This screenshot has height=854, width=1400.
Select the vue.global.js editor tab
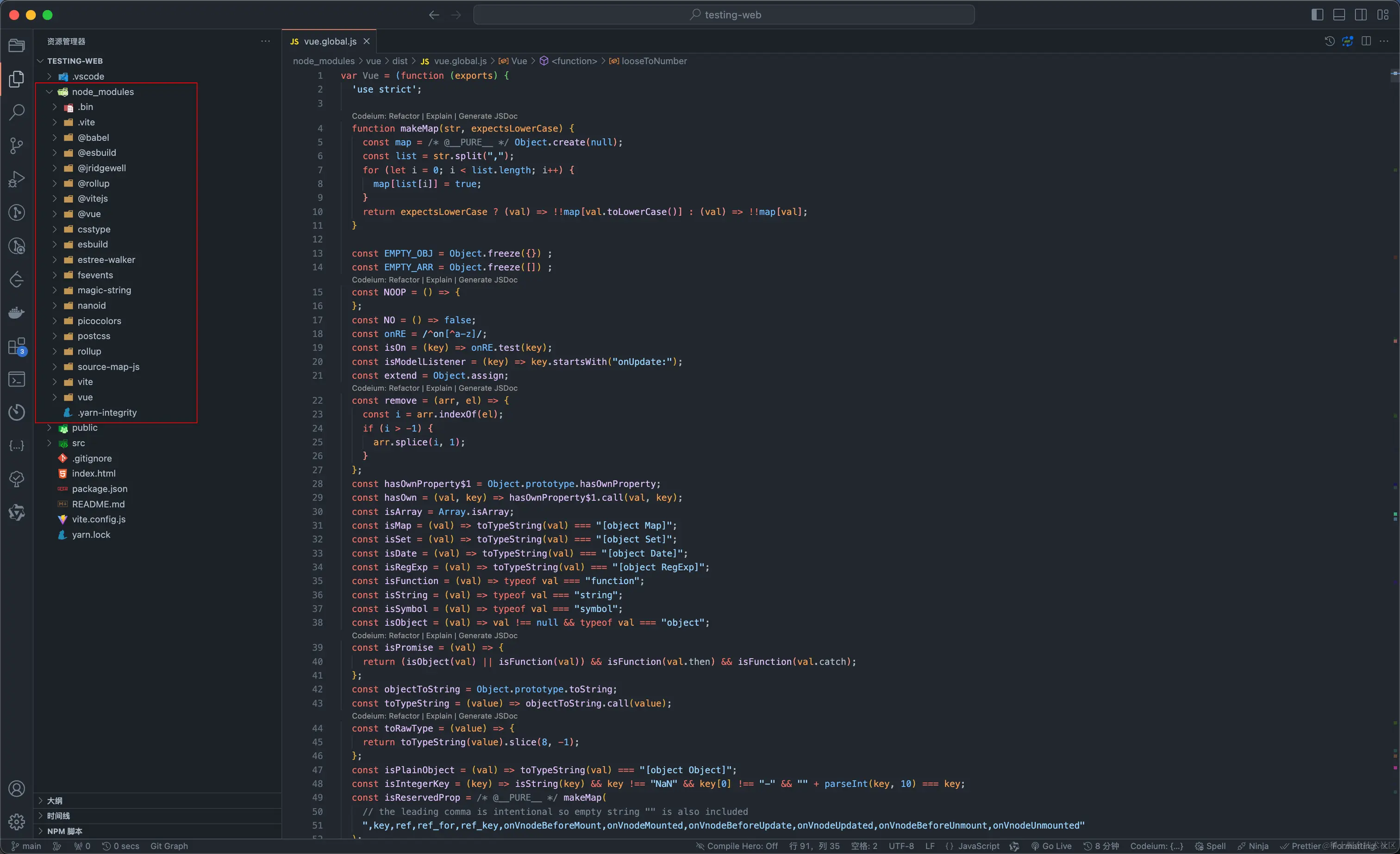click(330, 41)
